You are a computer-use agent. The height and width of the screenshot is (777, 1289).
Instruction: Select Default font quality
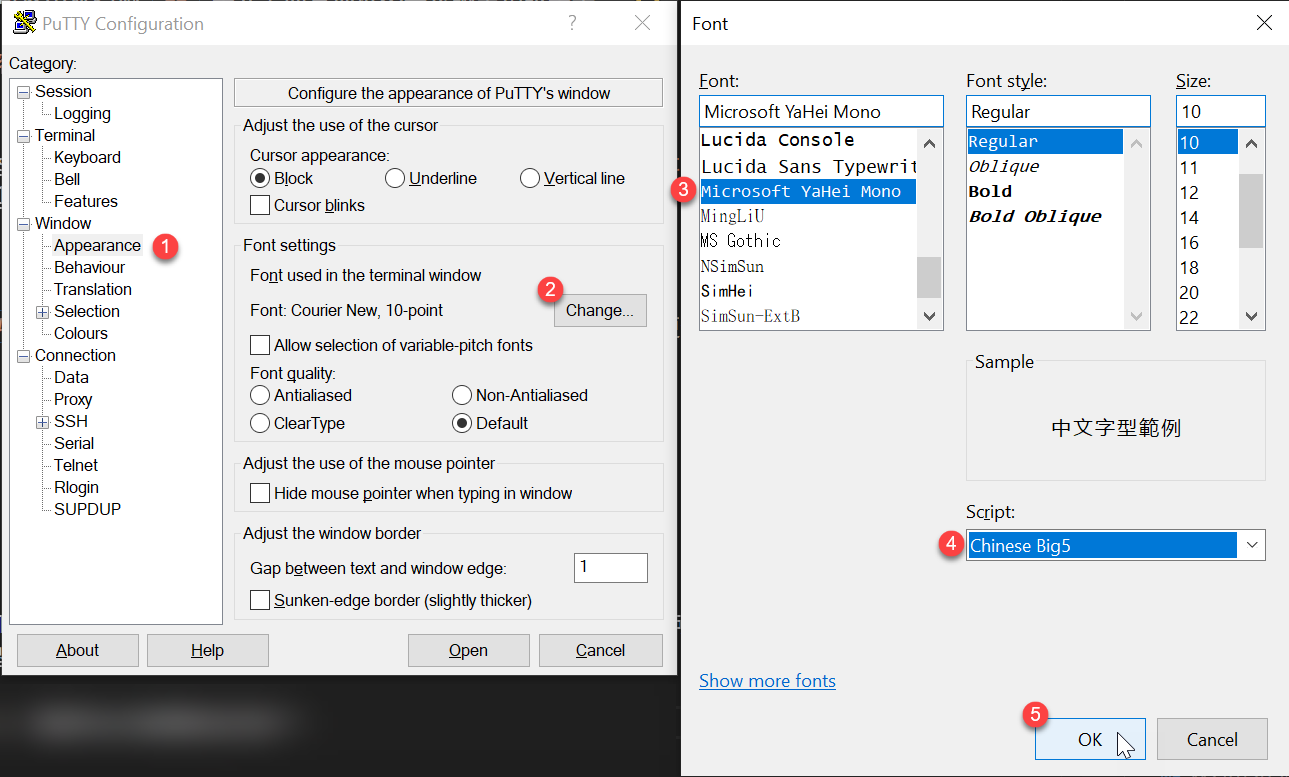coord(462,423)
